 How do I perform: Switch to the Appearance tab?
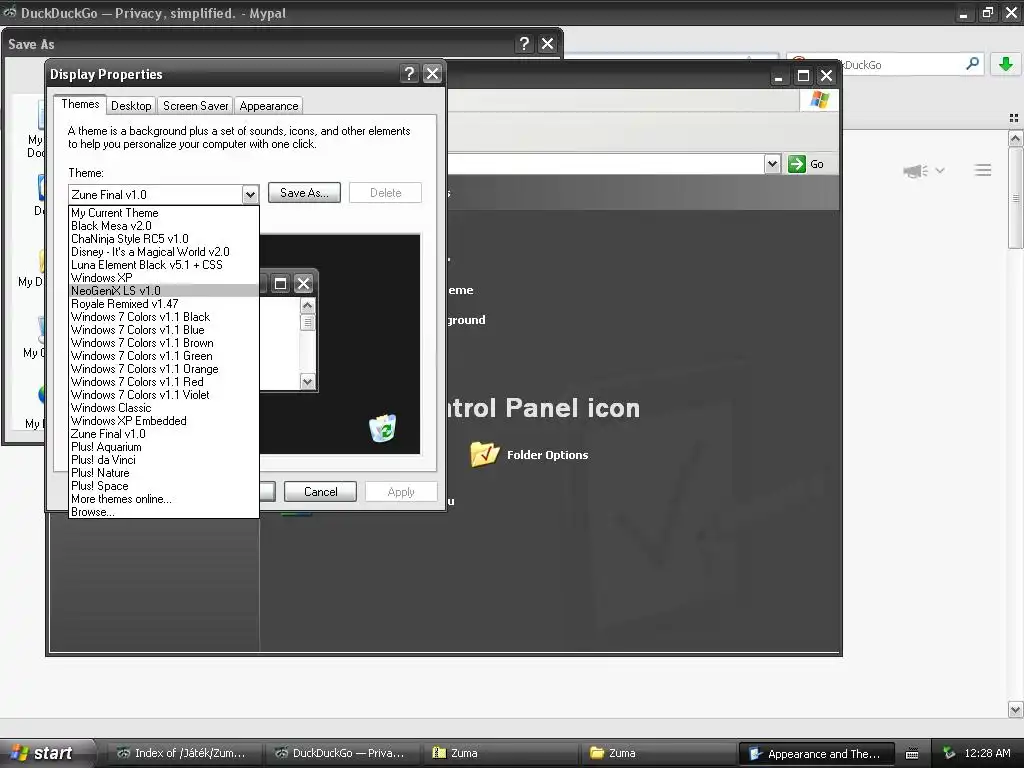268,106
